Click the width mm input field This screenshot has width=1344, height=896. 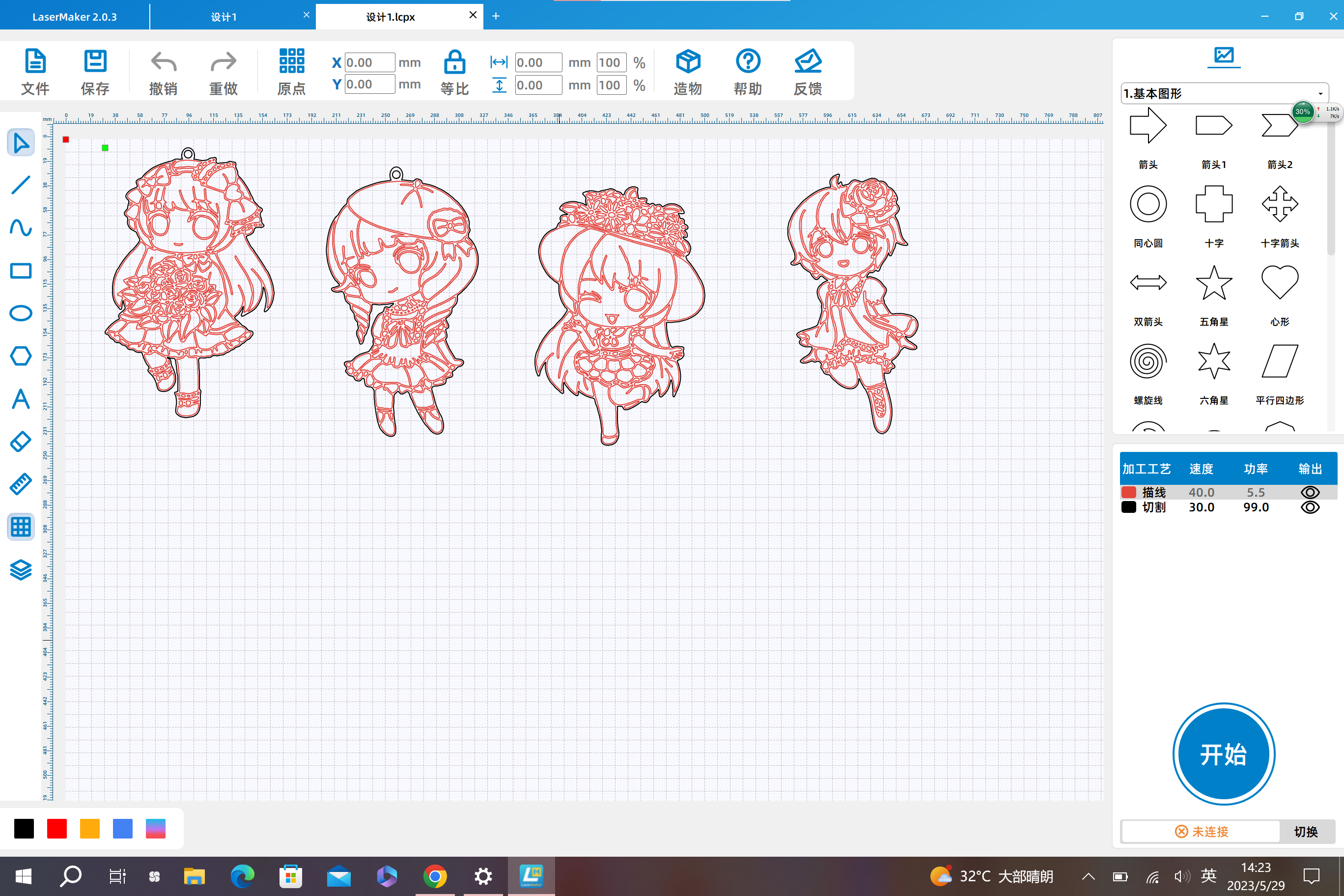coord(538,62)
